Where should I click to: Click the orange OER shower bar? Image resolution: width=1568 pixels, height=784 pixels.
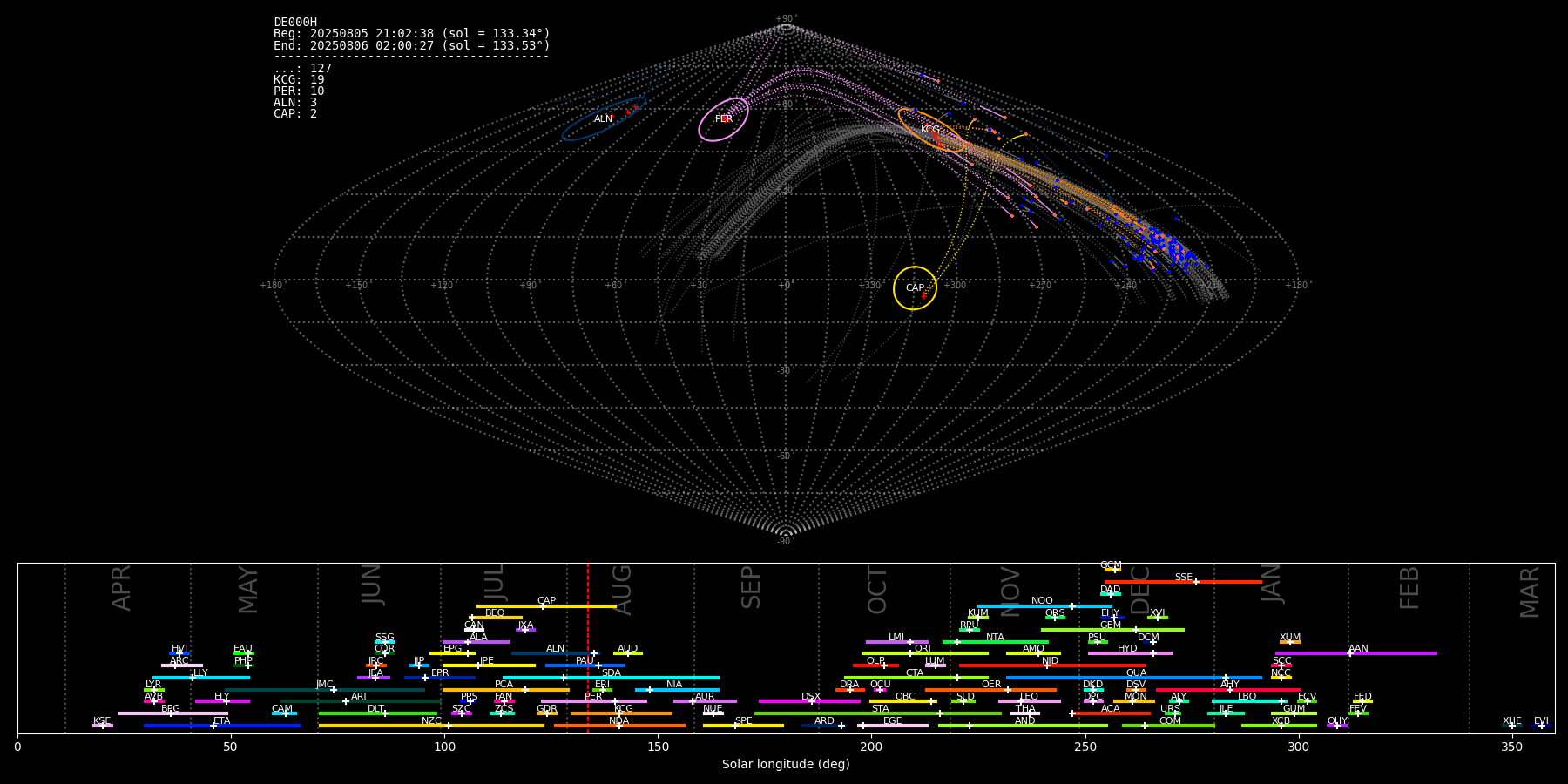pos(990,690)
